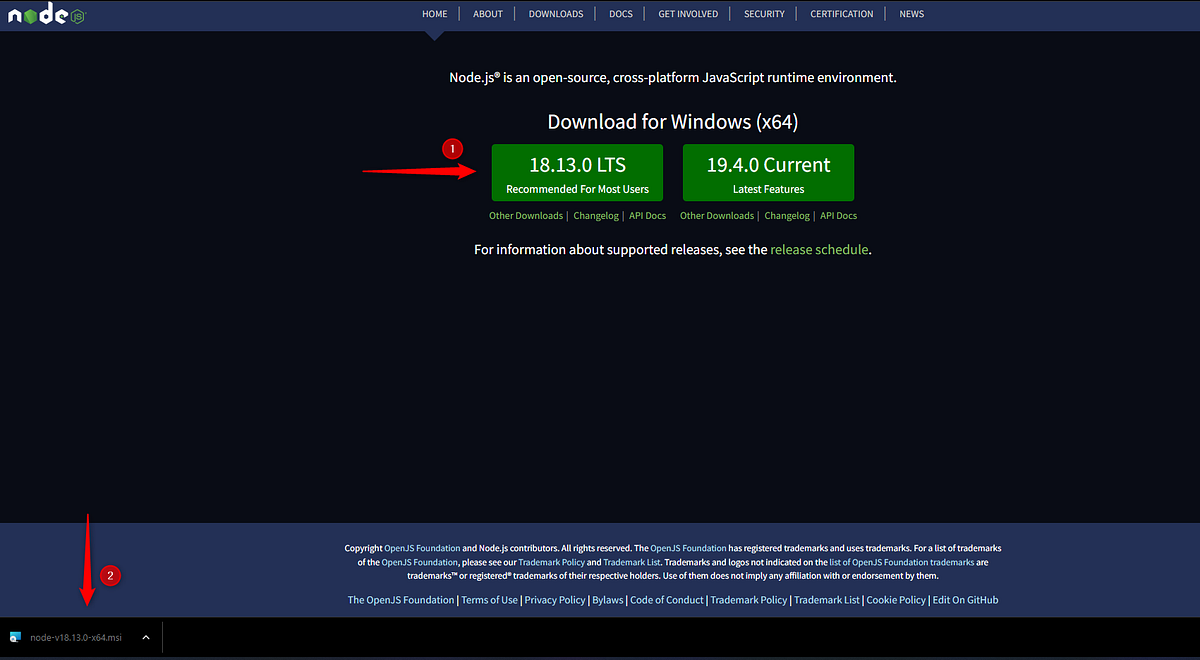The height and width of the screenshot is (660, 1200).
Task: Select the HOME navigation item
Action: pos(434,13)
